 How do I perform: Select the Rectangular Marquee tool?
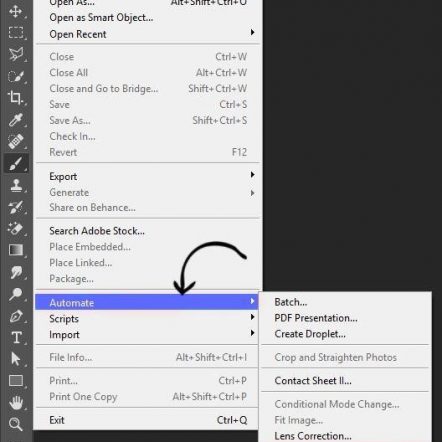click(16, 33)
